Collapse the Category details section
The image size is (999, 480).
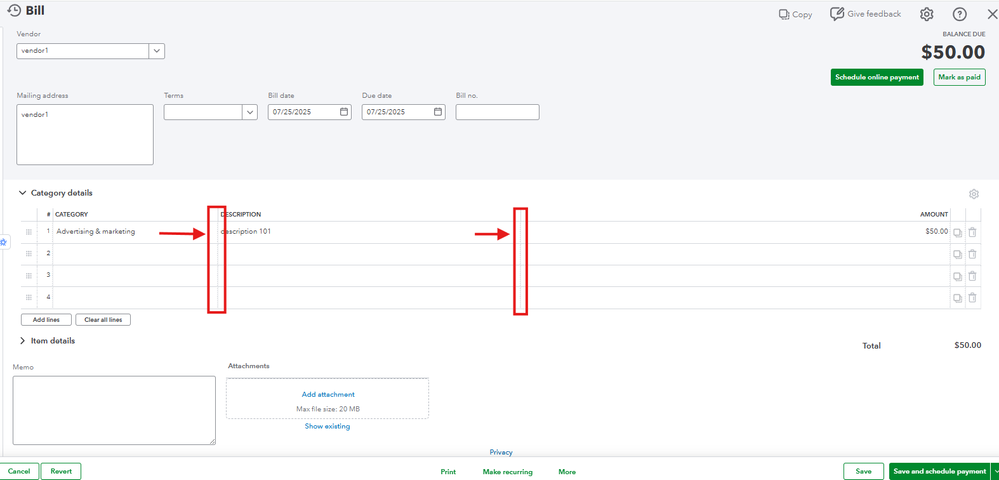pyautogui.click(x=23, y=193)
